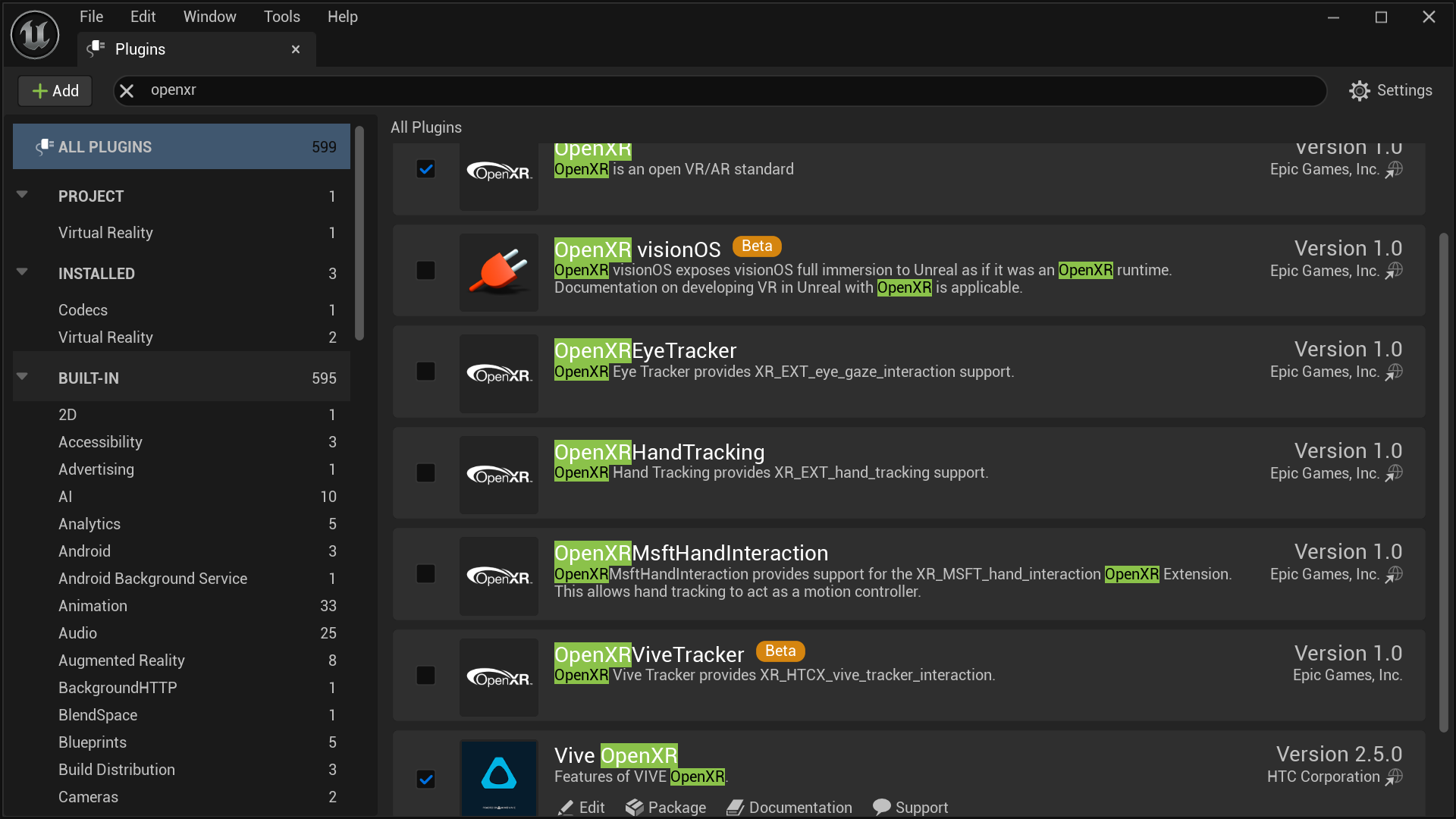Collapse the INSTALLED category arrow
1456x819 pixels.
tap(22, 272)
